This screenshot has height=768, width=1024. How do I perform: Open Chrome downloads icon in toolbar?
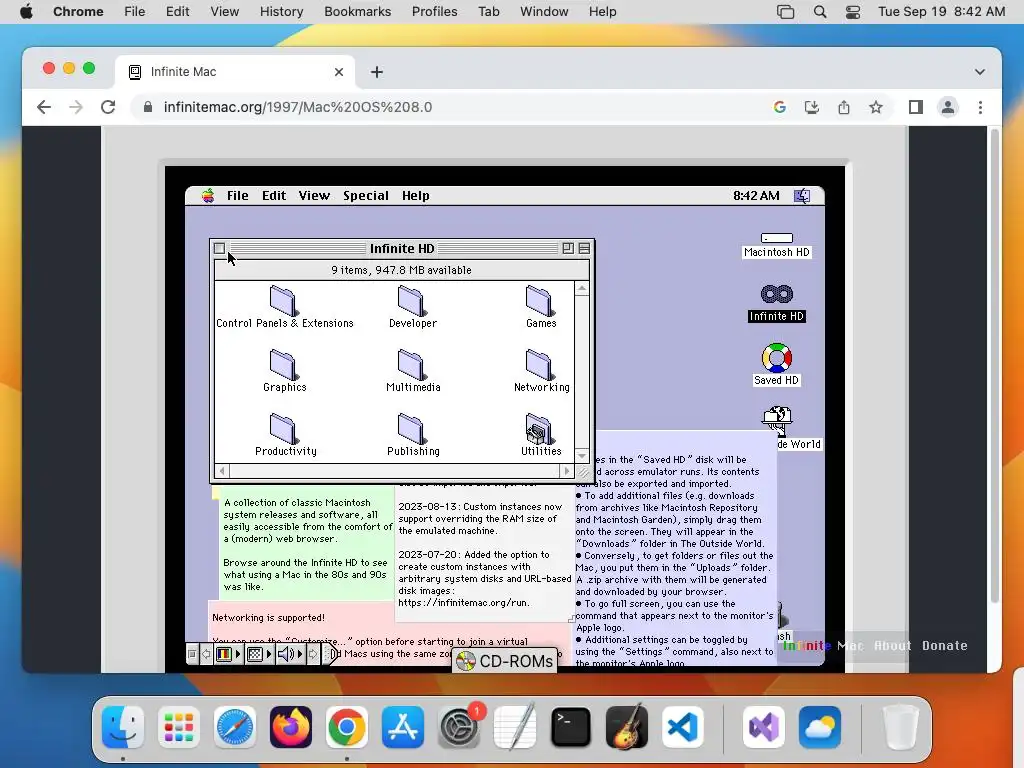(x=812, y=107)
